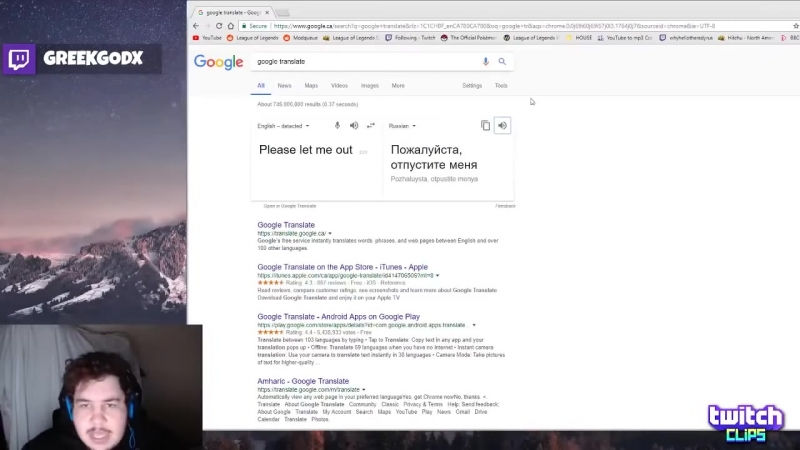The image size is (800, 450).
Task: Swap the source and target languages
Action: click(x=371, y=126)
